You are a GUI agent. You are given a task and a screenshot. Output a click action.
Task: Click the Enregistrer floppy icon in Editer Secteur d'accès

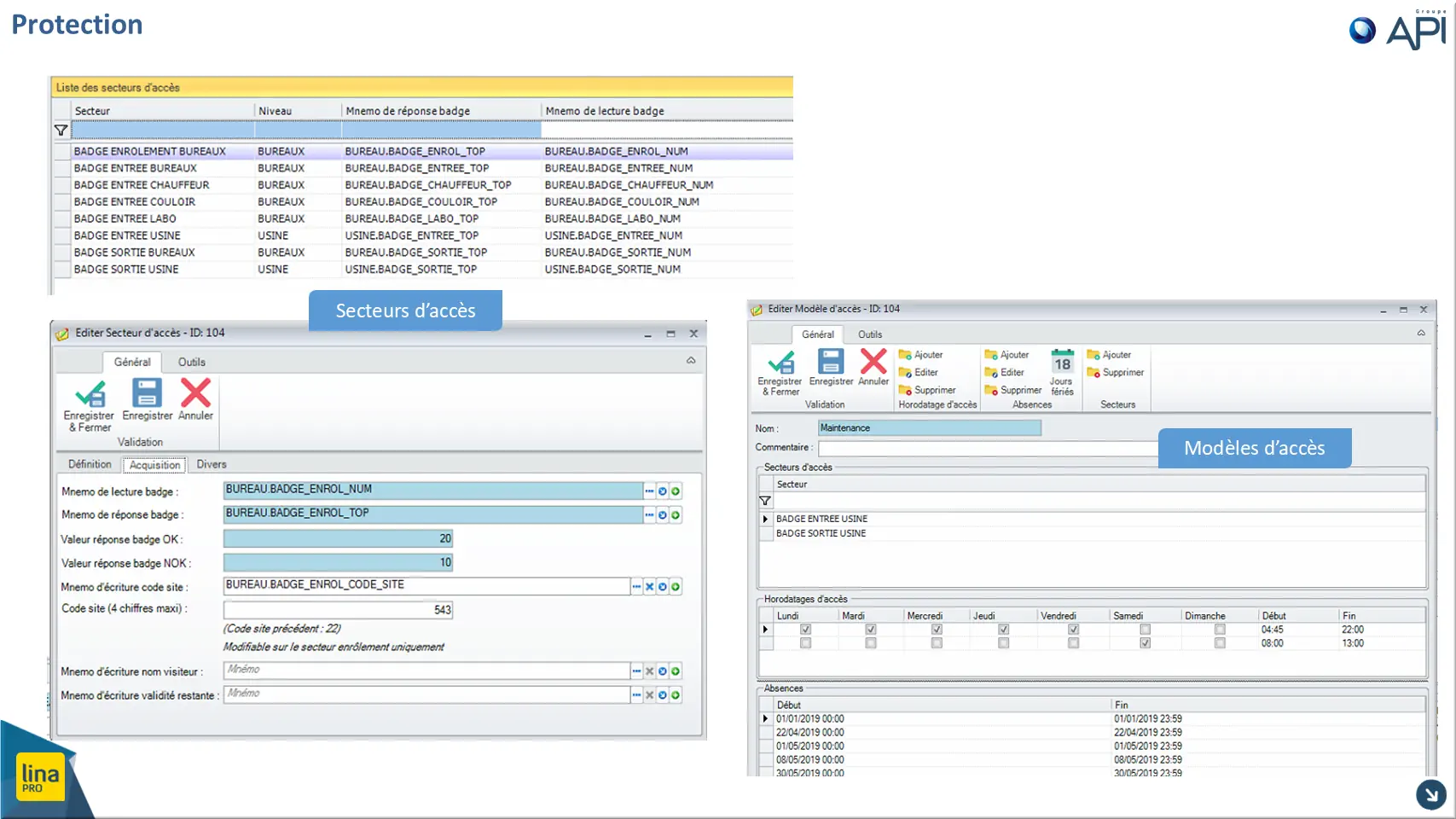tap(147, 393)
